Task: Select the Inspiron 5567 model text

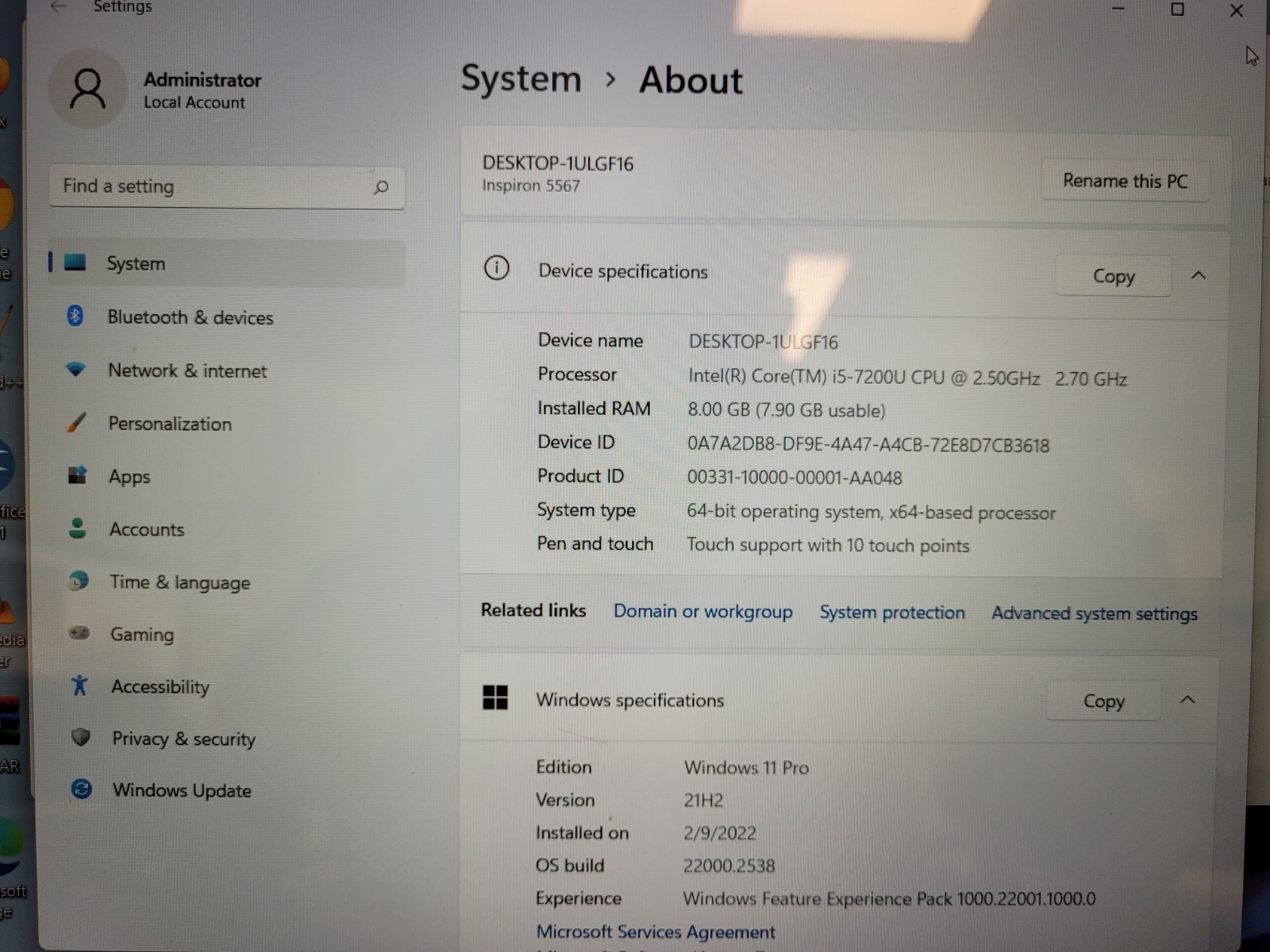Action: click(x=531, y=186)
